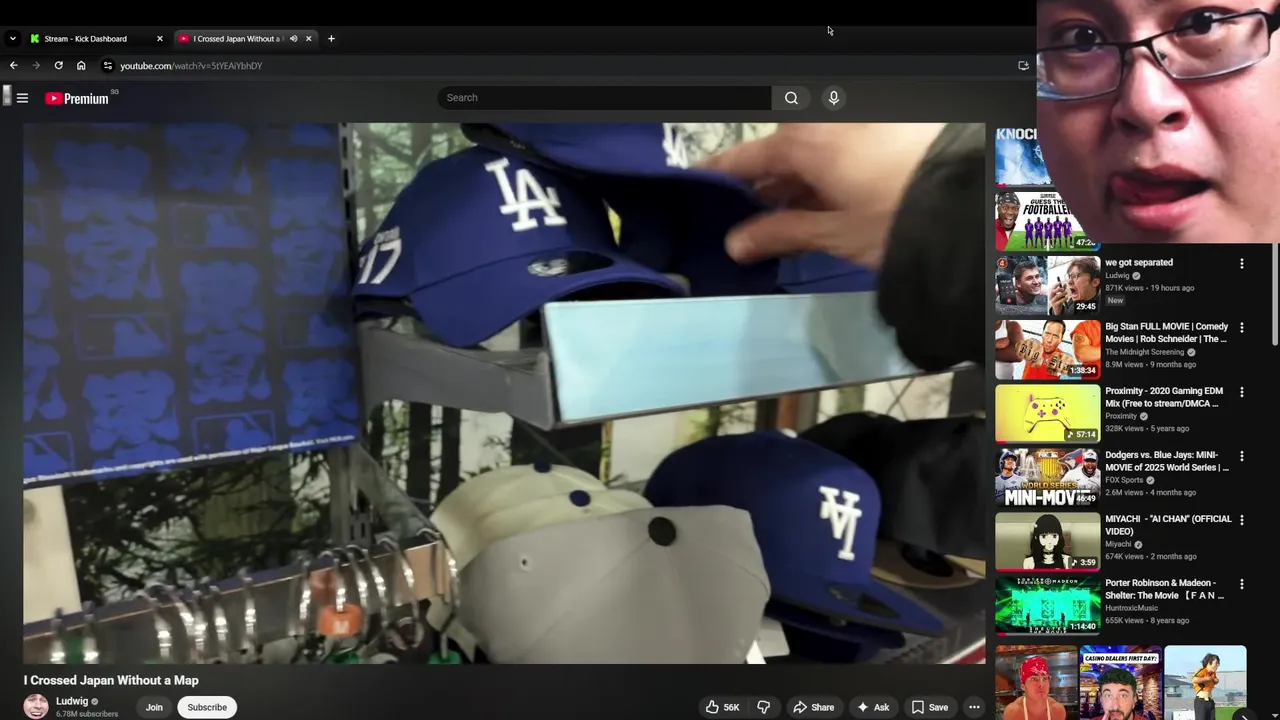This screenshot has width=1280, height=720.
Task: Mute the YouTube tab via speaker icon
Action: coord(293,38)
